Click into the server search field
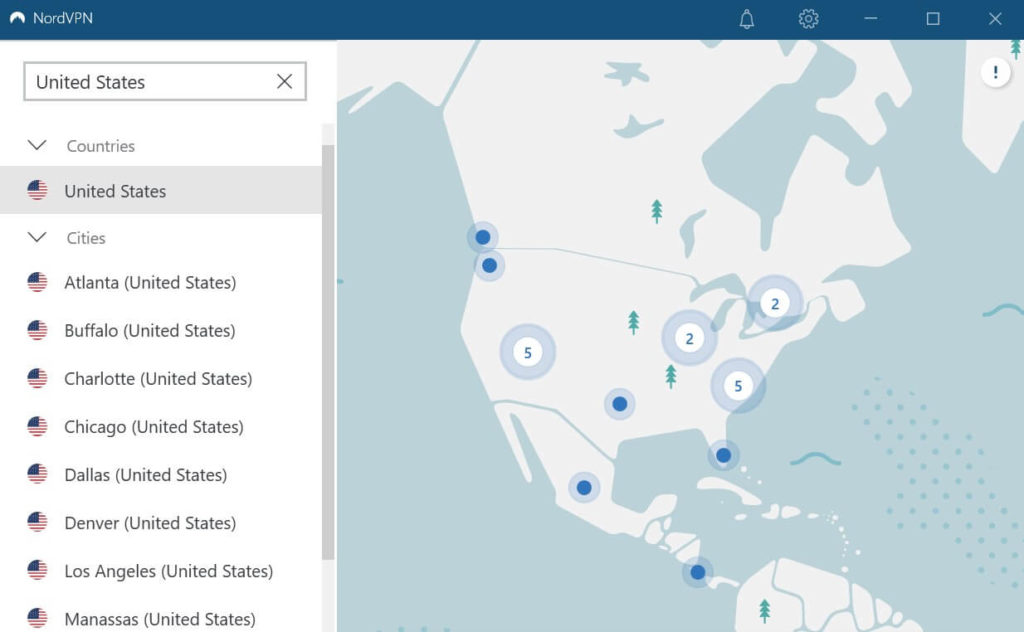This screenshot has width=1024, height=632. tap(165, 82)
